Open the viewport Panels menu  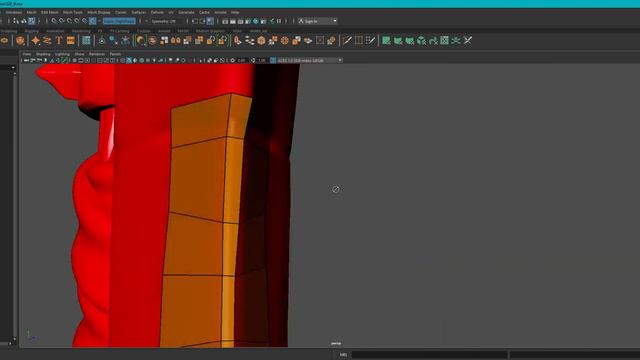click(115, 54)
